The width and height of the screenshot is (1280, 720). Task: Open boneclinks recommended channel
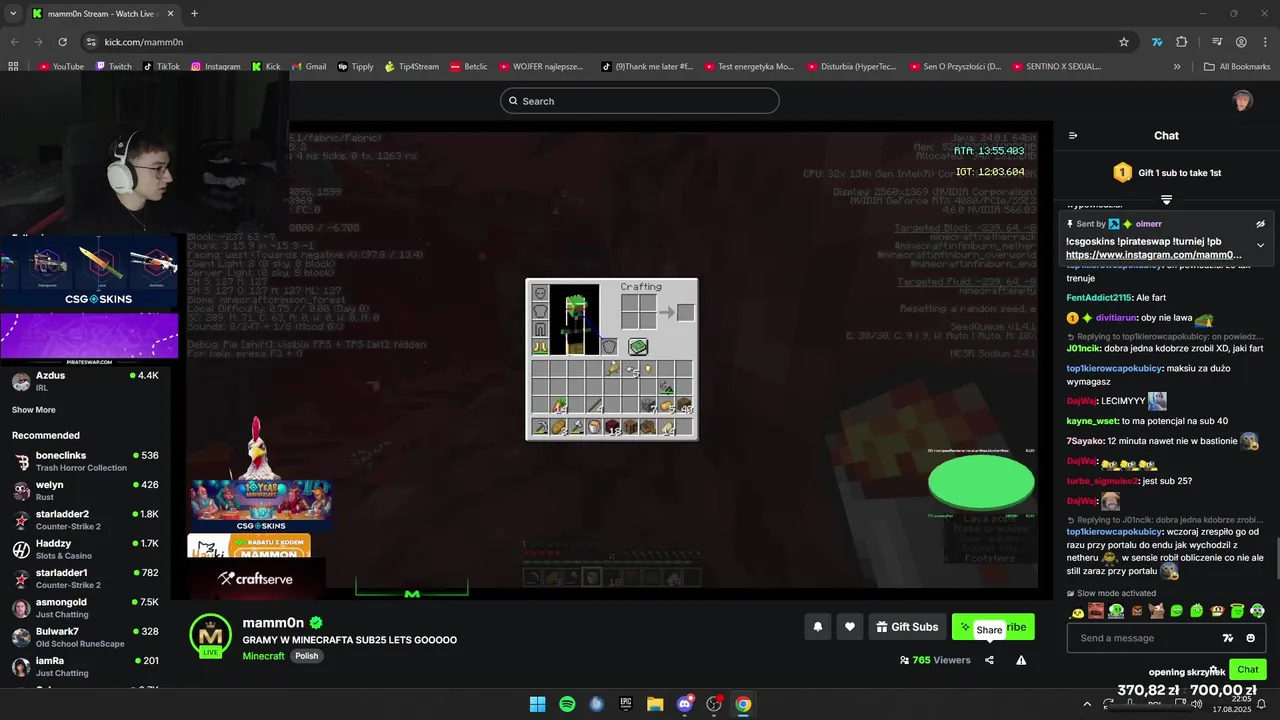pyautogui.click(x=85, y=461)
